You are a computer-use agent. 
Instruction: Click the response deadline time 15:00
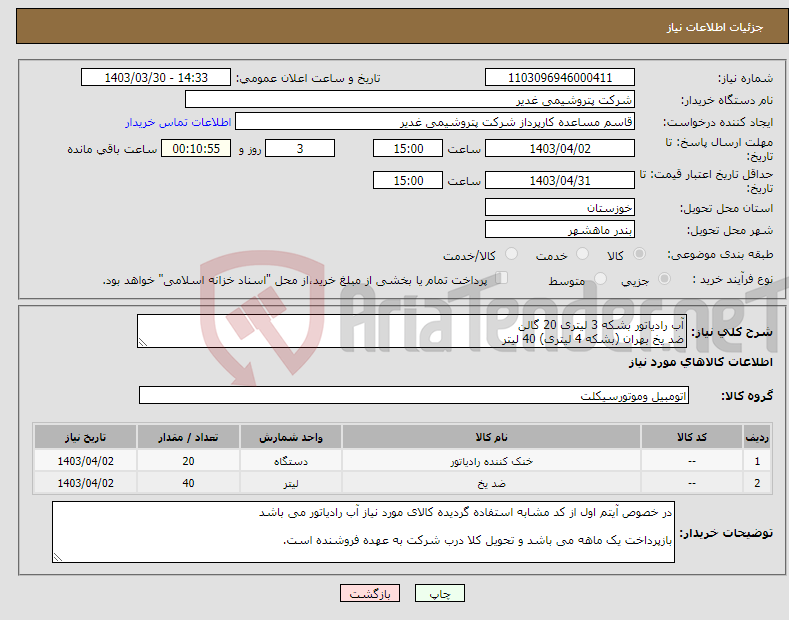click(x=408, y=148)
